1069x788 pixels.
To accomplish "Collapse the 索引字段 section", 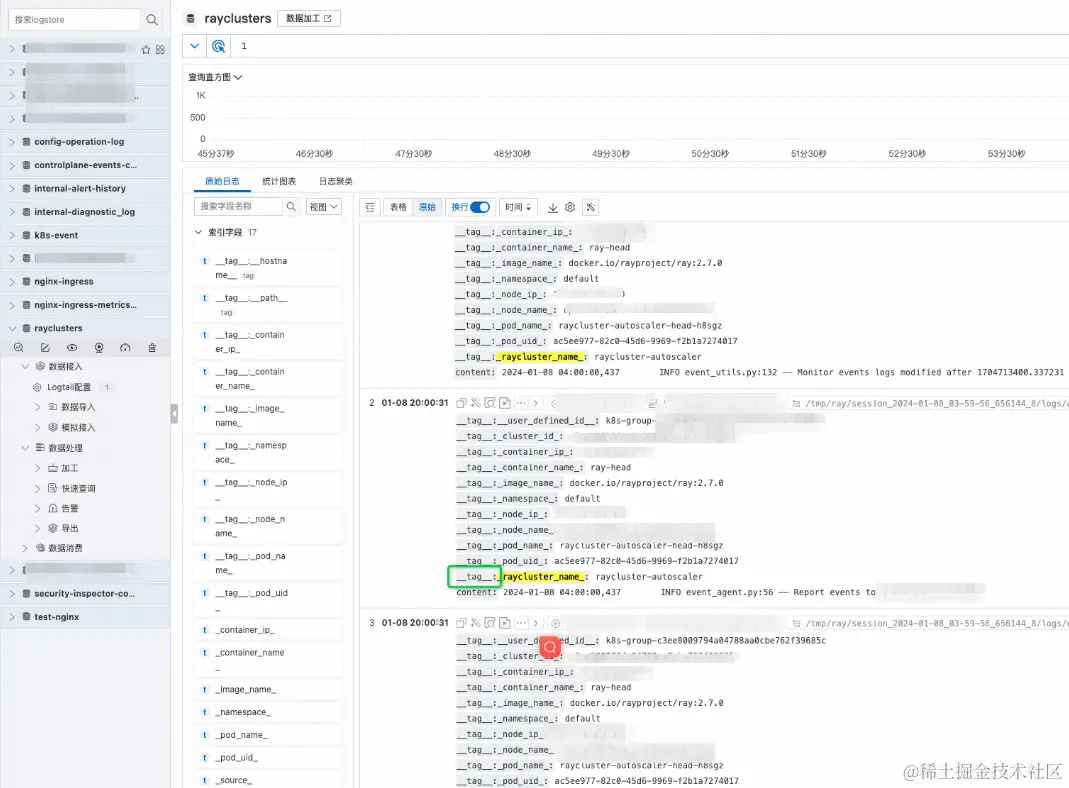I will [x=198, y=232].
